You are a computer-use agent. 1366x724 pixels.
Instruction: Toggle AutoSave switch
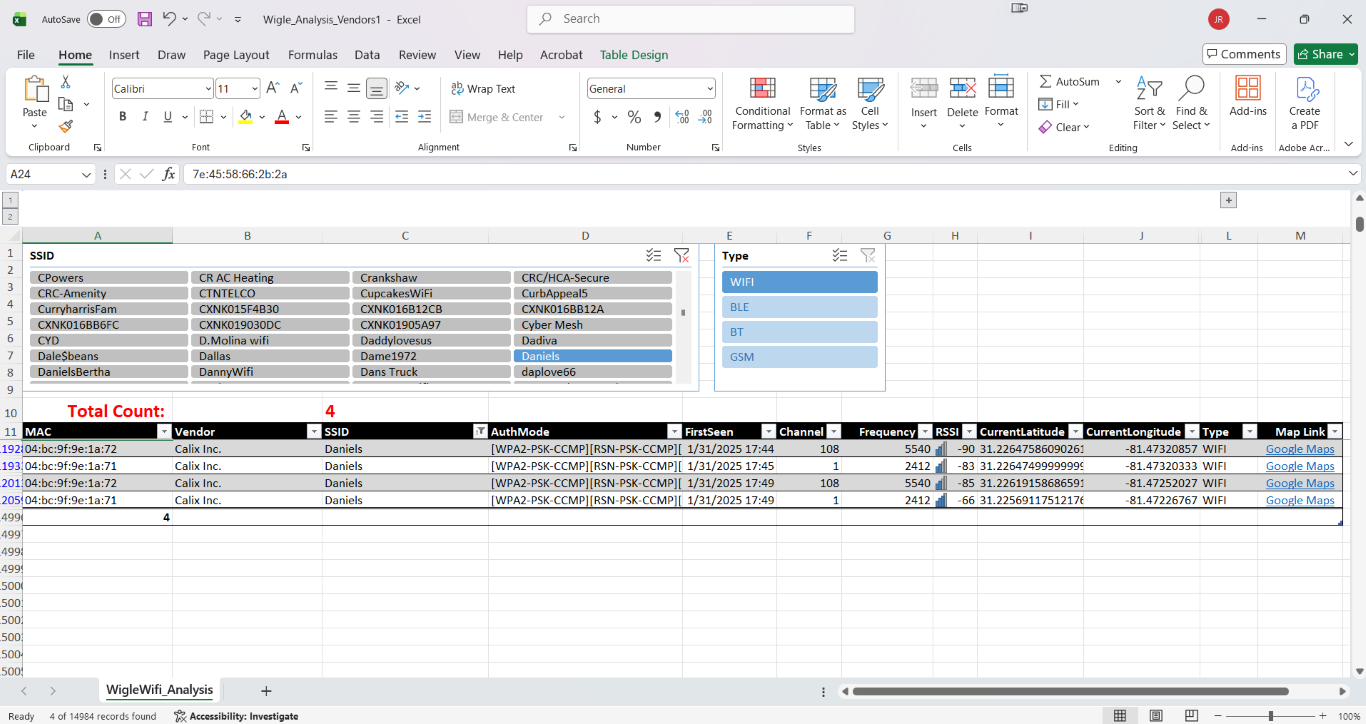(x=106, y=19)
